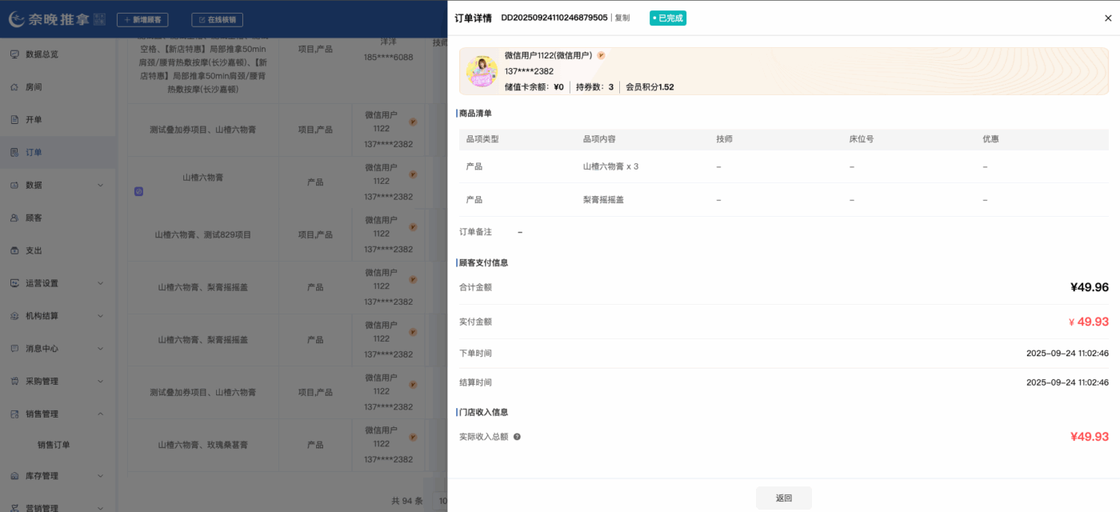Select 会员积分1.52 text
1120x512 pixels.
(x=650, y=87)
